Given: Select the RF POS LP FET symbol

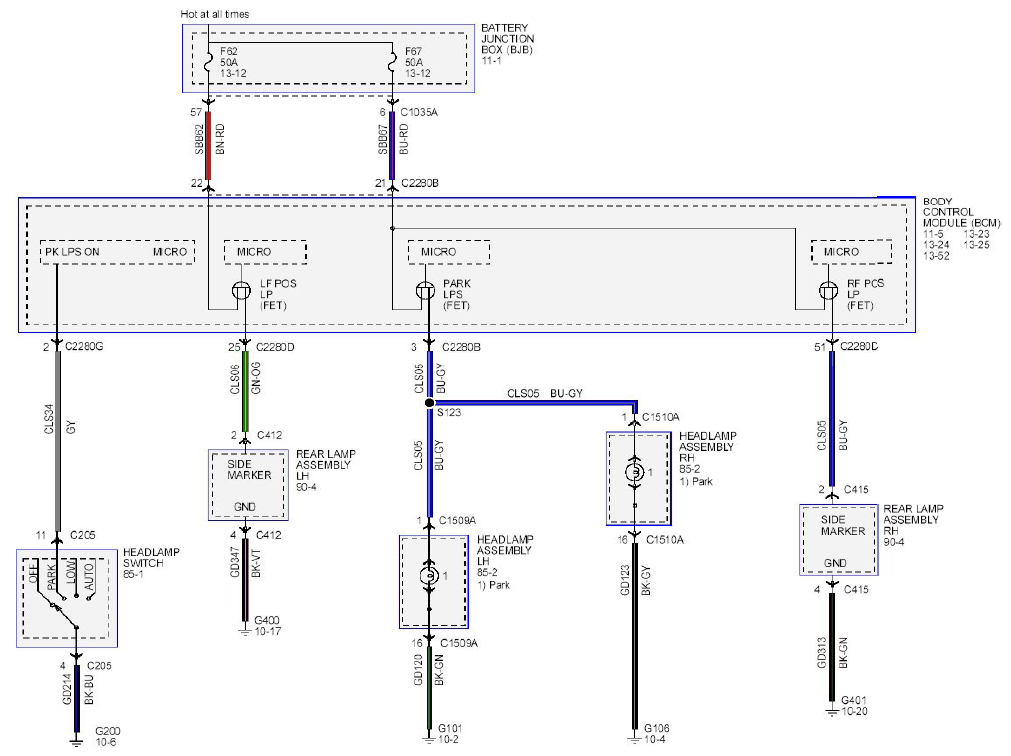Looking at the screenshot, I should pyautogui.click(x=829, y=291).
